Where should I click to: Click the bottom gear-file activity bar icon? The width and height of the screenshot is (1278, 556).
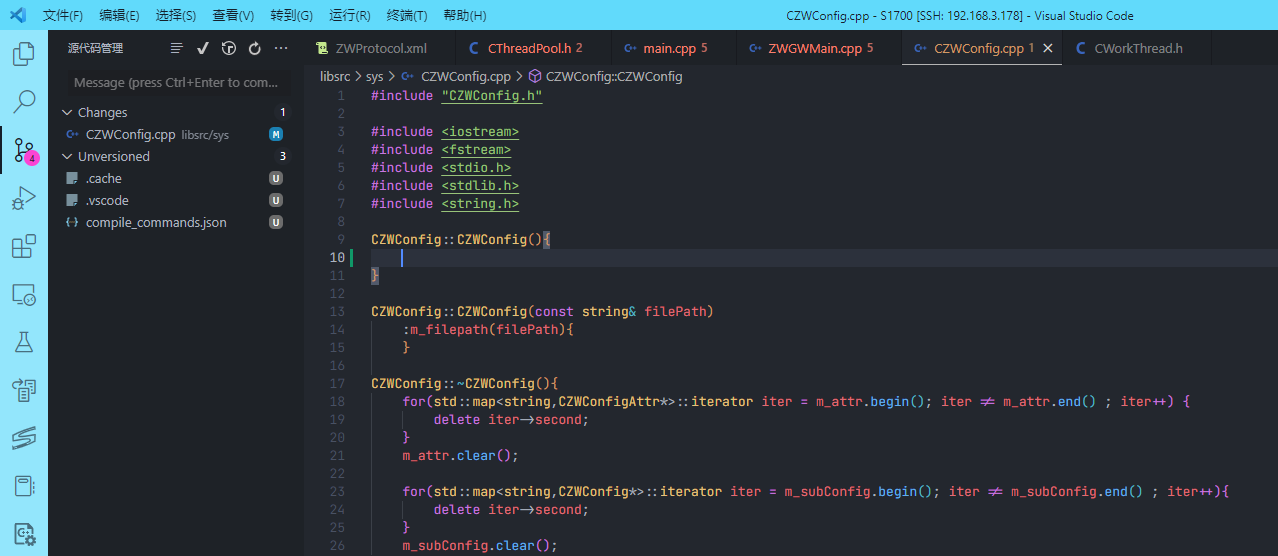[x=24, y=534]
